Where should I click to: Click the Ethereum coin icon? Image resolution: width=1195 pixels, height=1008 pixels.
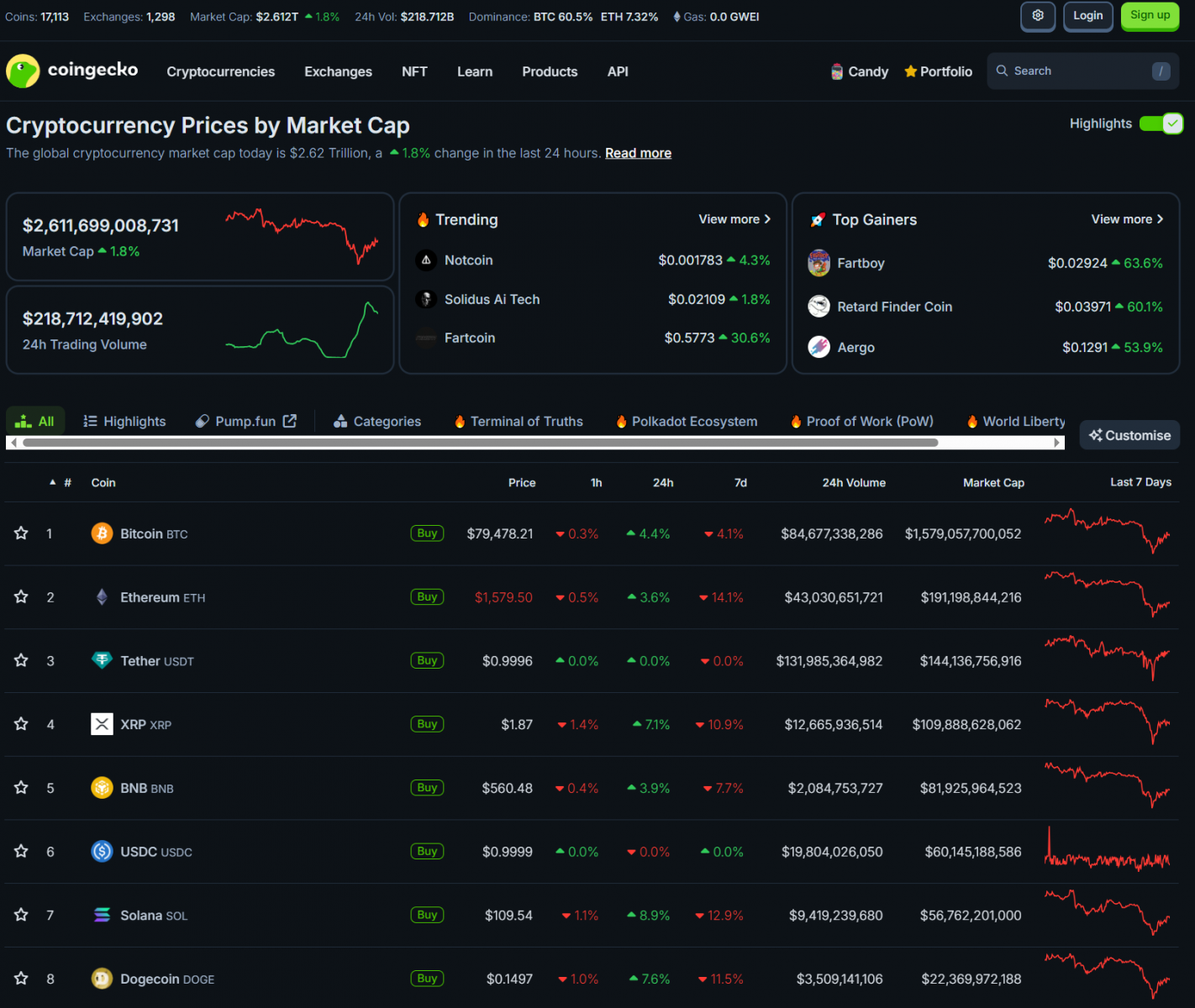point(102,597)
